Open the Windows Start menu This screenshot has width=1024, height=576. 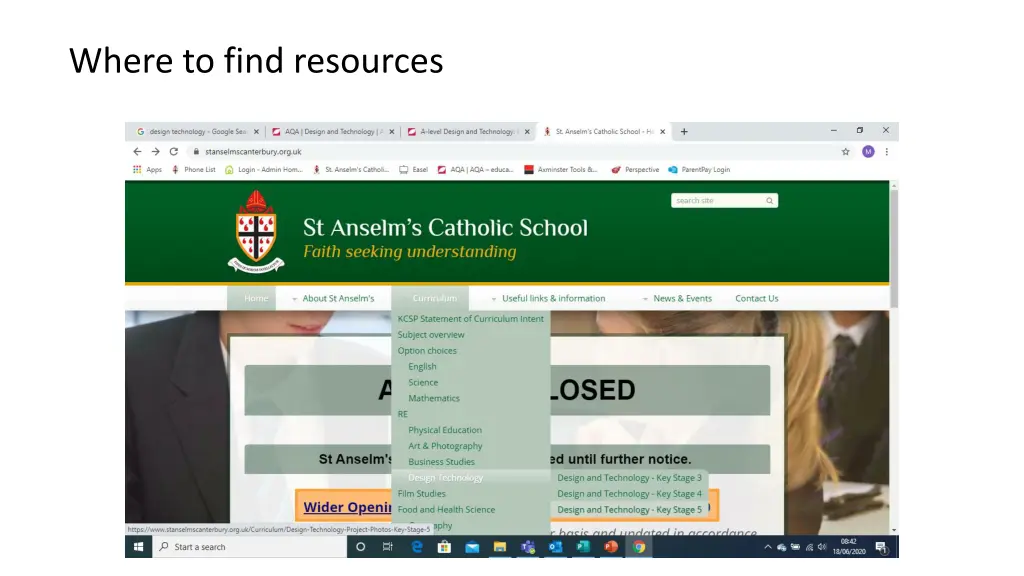138,547
